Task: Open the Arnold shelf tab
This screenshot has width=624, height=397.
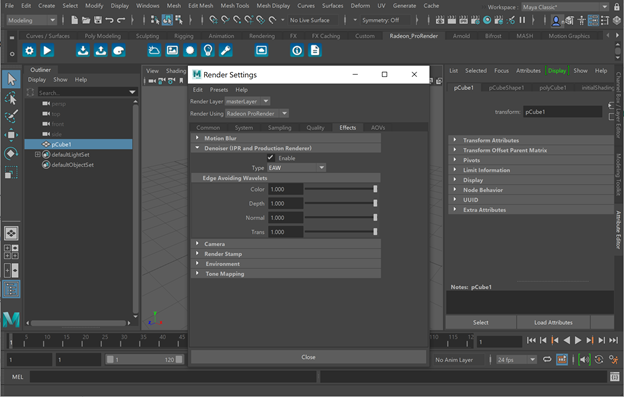Action: (461, 36)
